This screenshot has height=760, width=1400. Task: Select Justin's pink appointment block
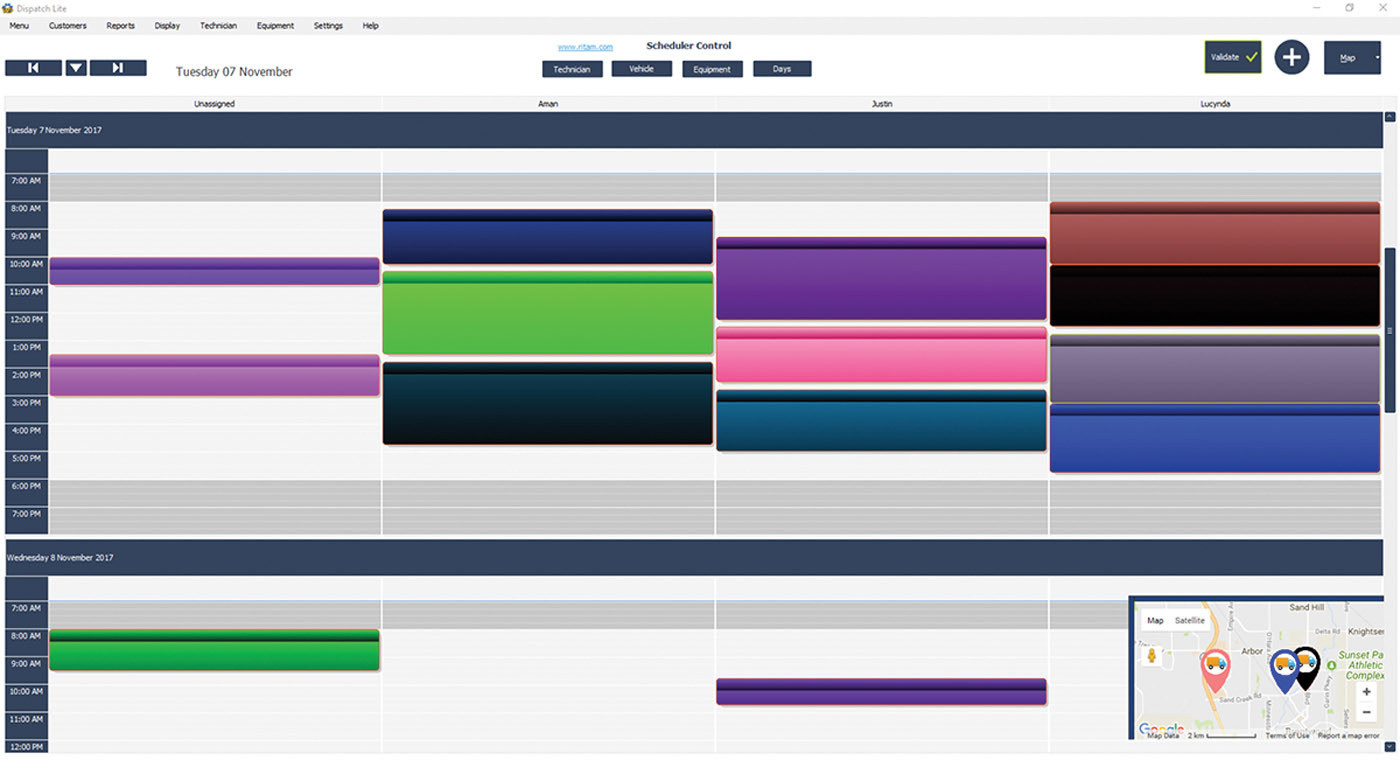click(881, 355)
